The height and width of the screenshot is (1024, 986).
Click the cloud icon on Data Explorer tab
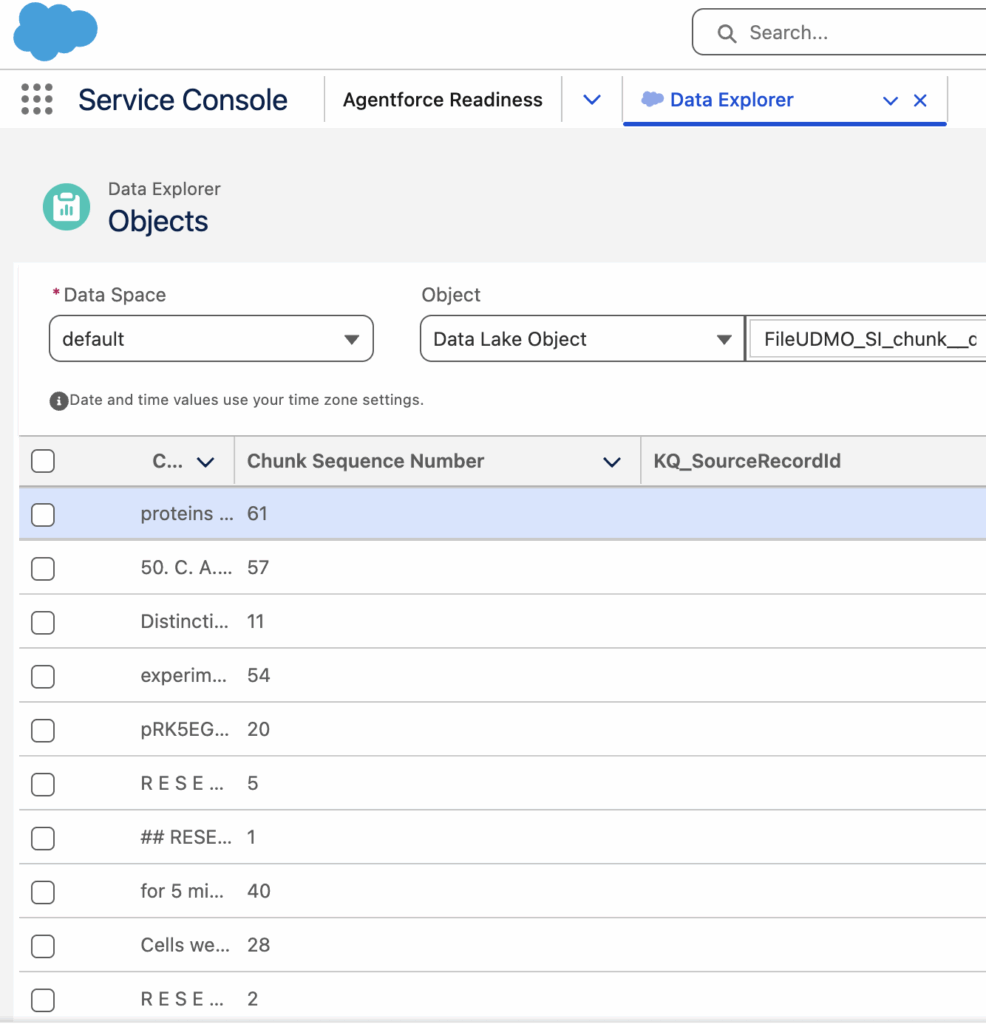point(652,99)
